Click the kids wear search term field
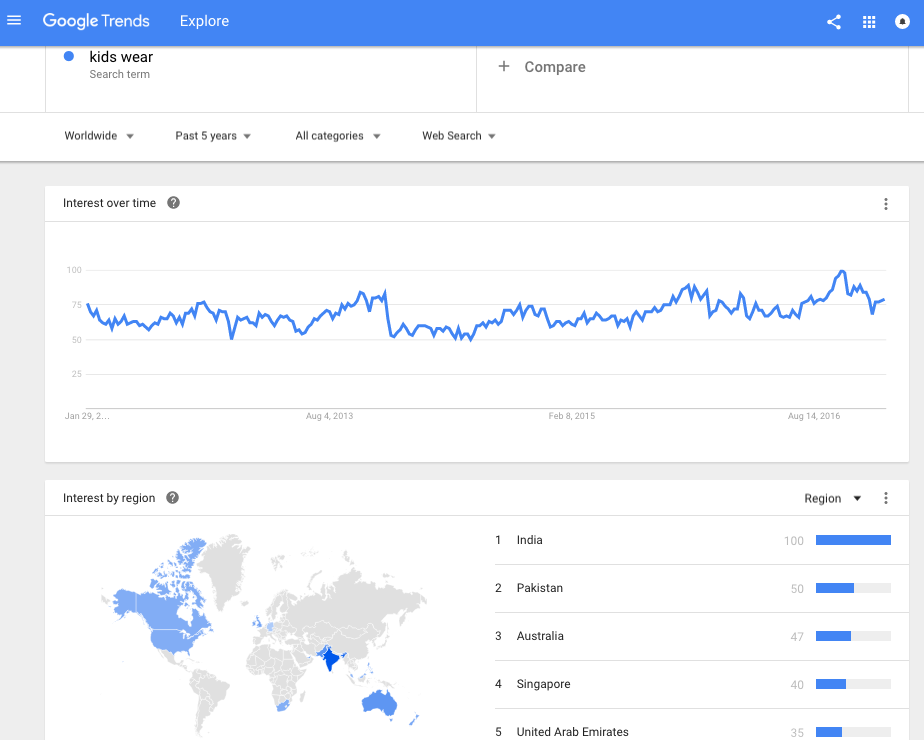Viewport: 924px width, 740px height. (260, 79)
